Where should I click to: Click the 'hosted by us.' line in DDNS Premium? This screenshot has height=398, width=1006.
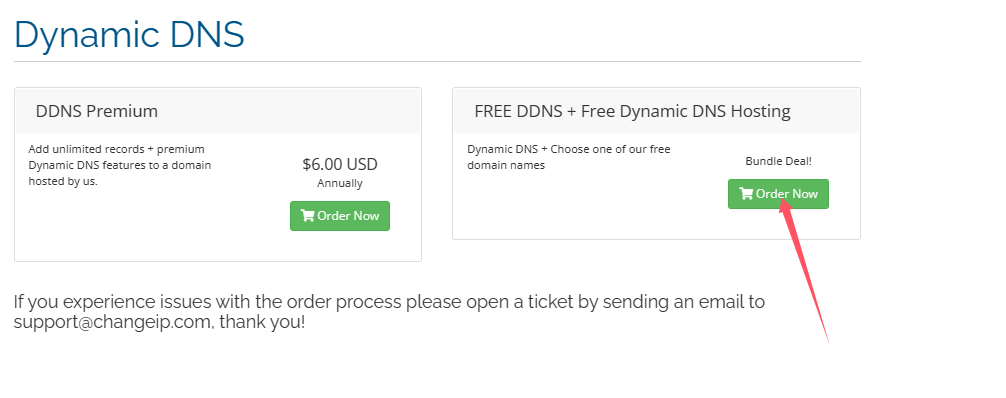(63, 182)
